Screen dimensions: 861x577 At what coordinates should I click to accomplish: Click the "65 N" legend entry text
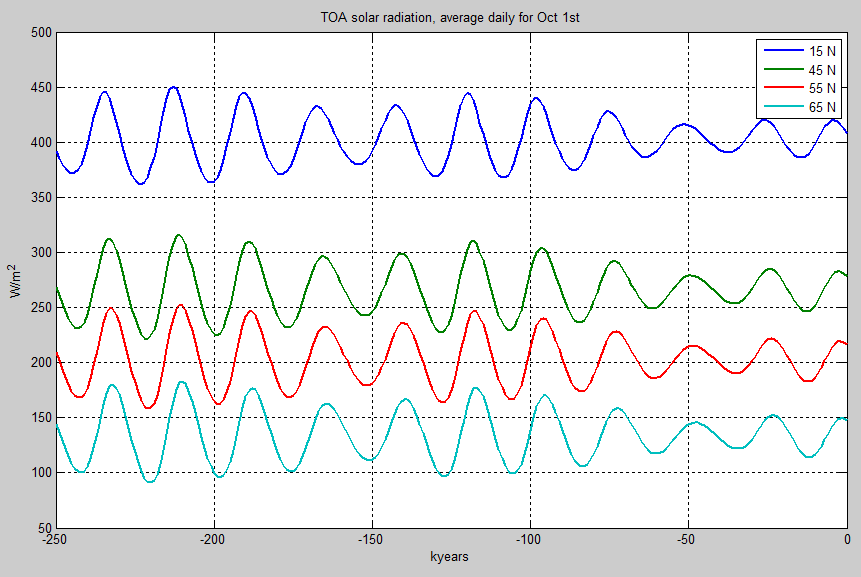point(821,107)
